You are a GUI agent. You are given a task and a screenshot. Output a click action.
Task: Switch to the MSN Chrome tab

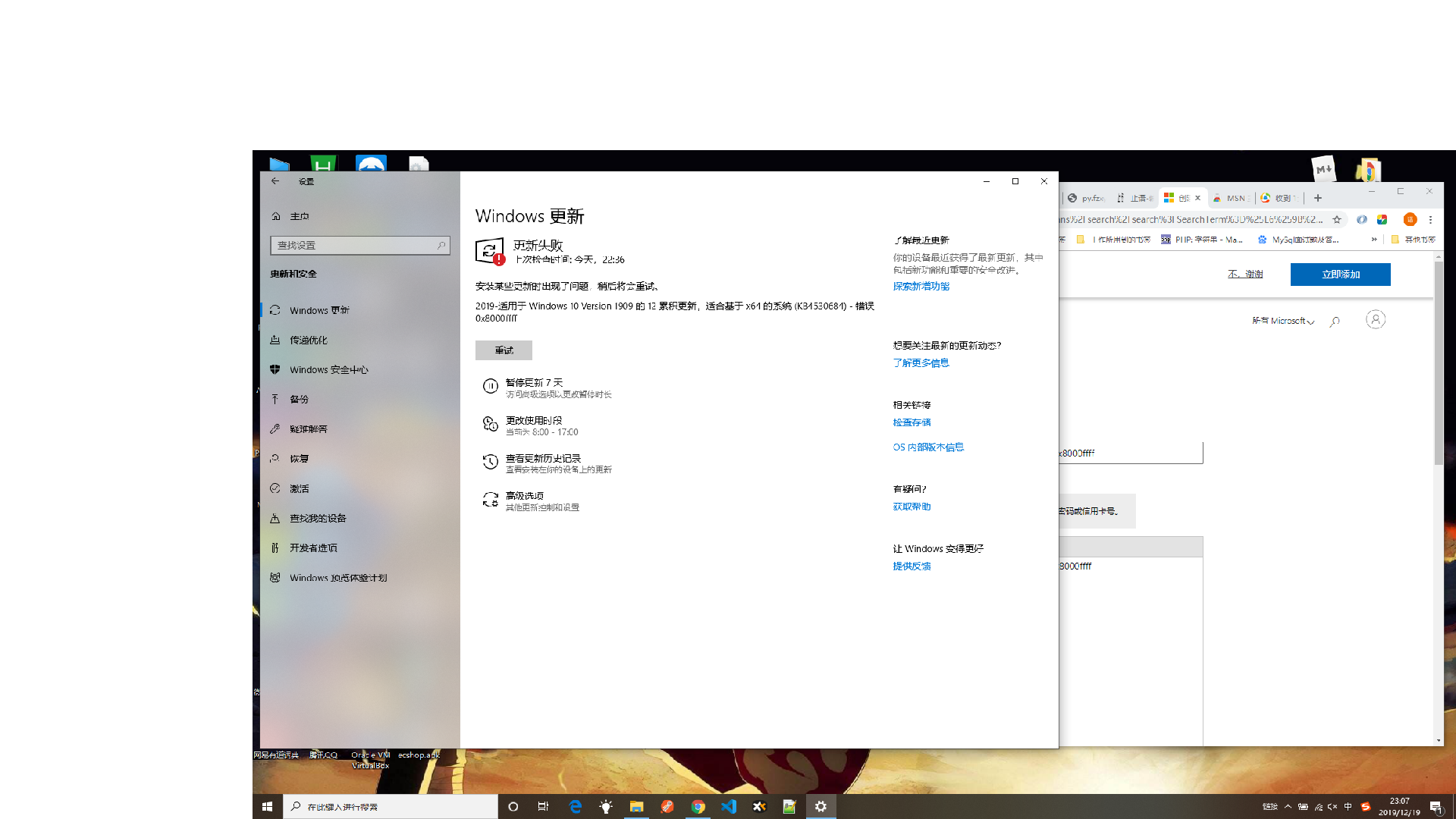1231,198
